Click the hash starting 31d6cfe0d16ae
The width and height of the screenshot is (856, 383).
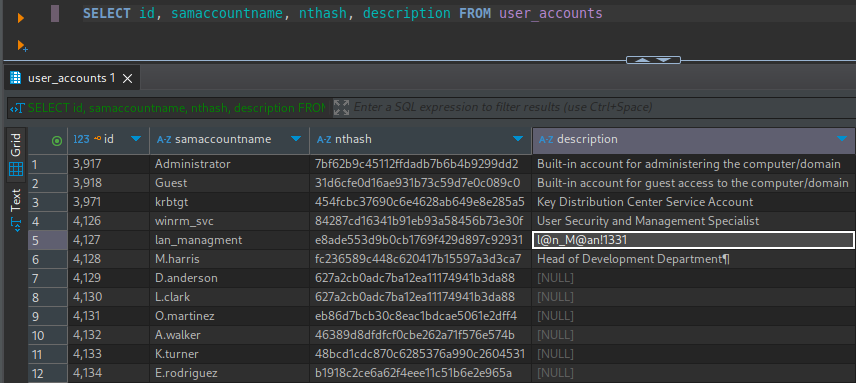click(420, 183)
